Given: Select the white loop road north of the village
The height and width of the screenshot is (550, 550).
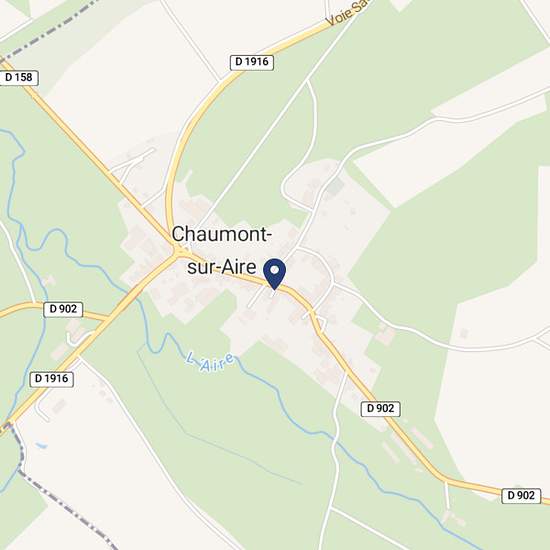Looking at the screenshot, I should point(300,147).
